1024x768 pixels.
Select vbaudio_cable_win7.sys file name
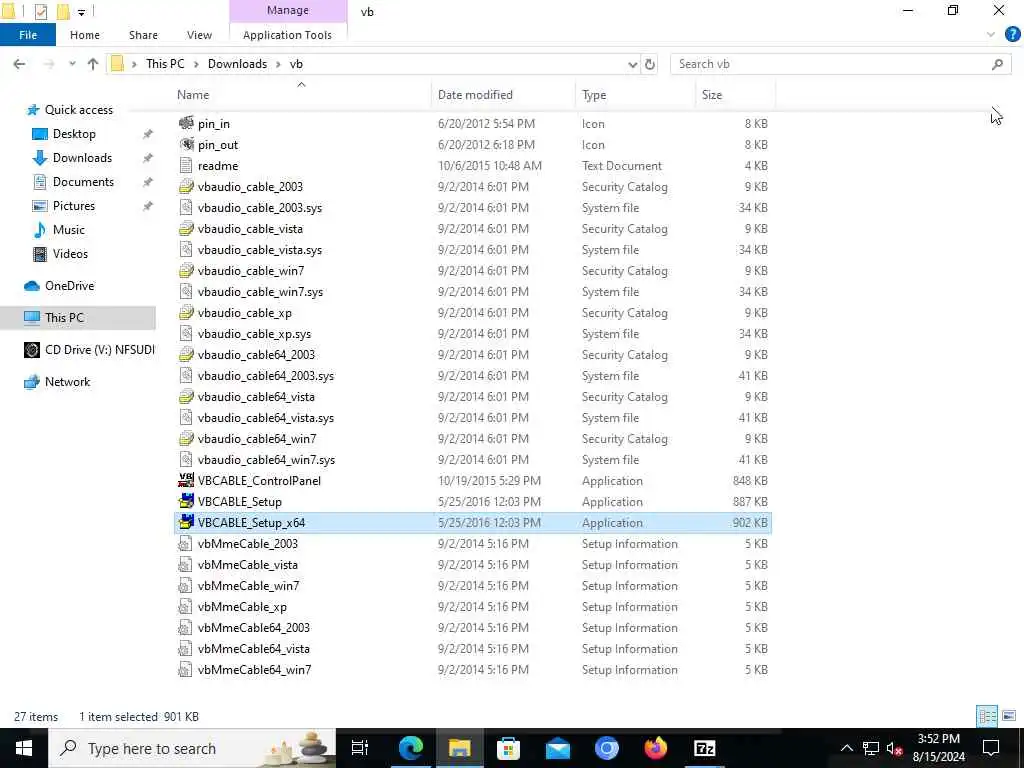260,292
